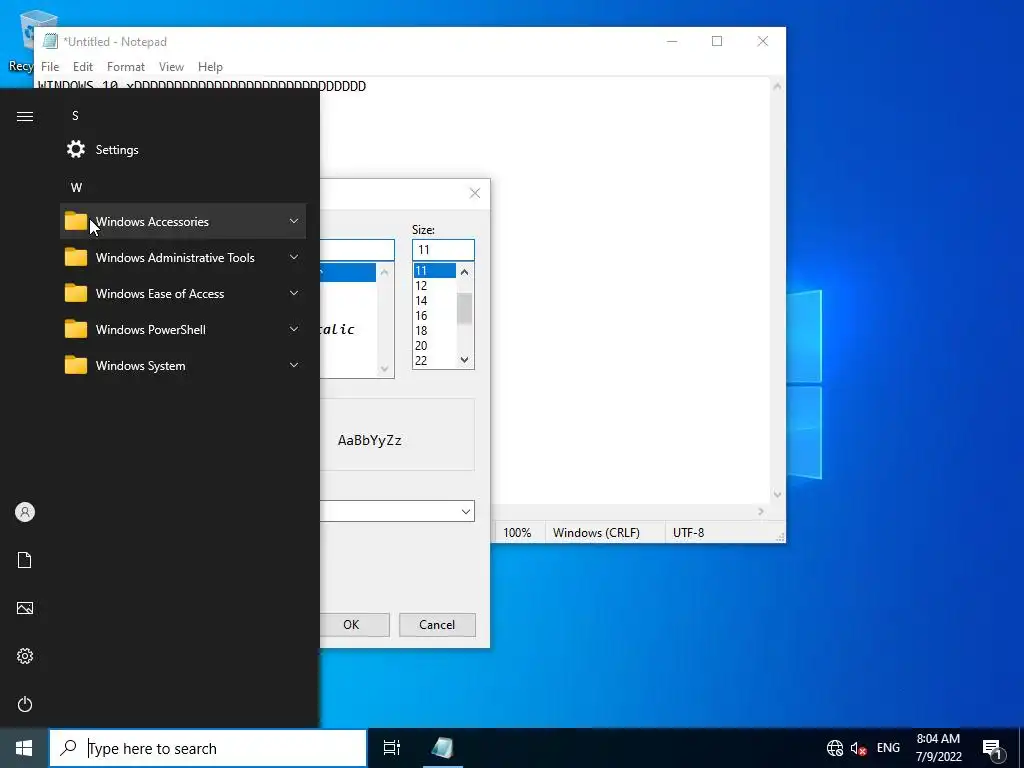This screenshot has width=1024, height=768.
Task: Click the Windows Accessories folder icon
Action: (x=76, y=221)
